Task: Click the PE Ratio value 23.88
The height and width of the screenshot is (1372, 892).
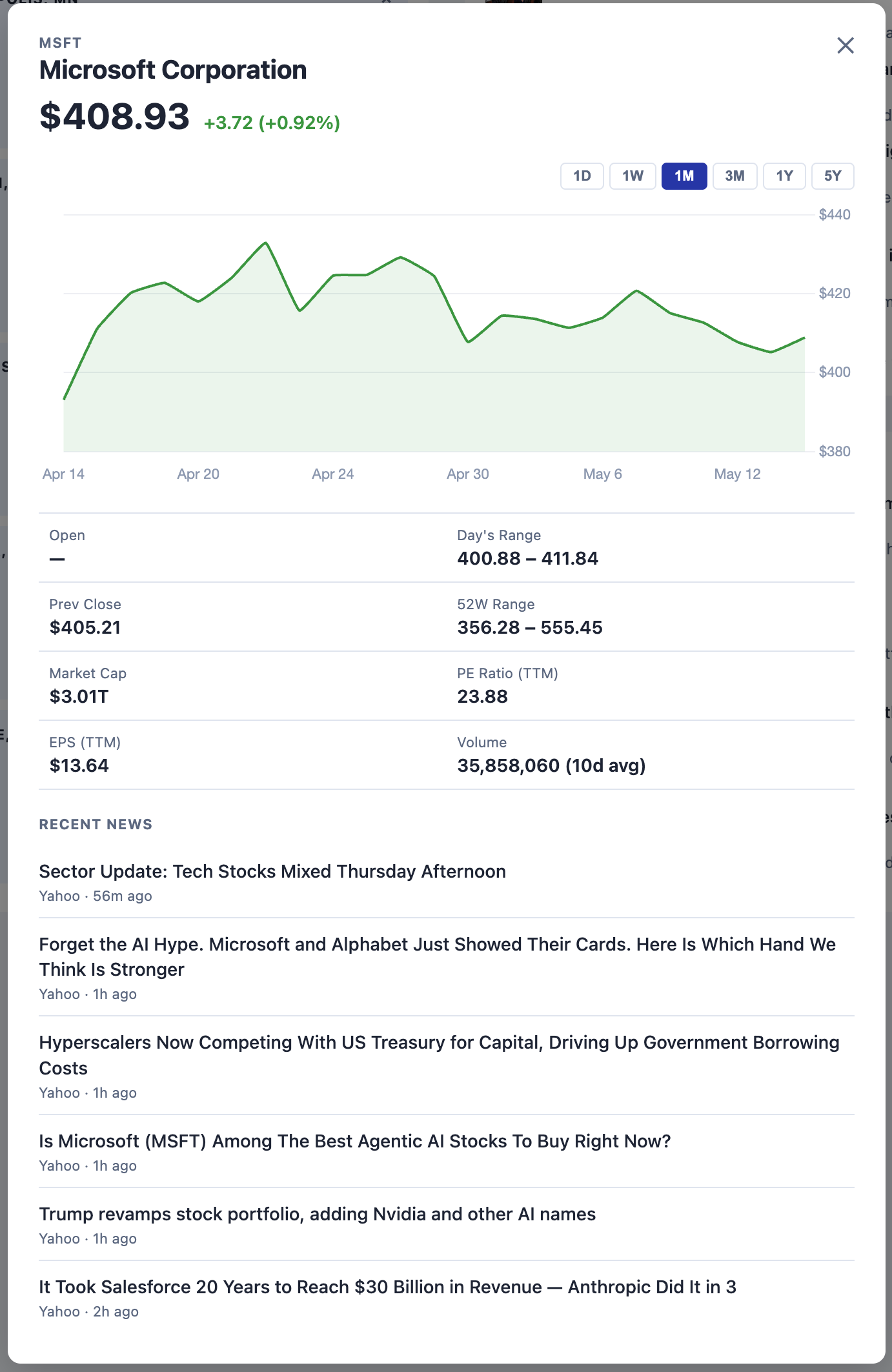Action: [x=483, y=696]
